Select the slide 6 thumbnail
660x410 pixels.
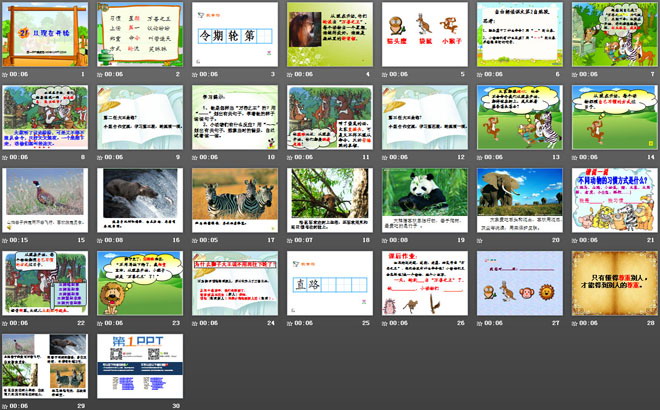click(520, 35)
